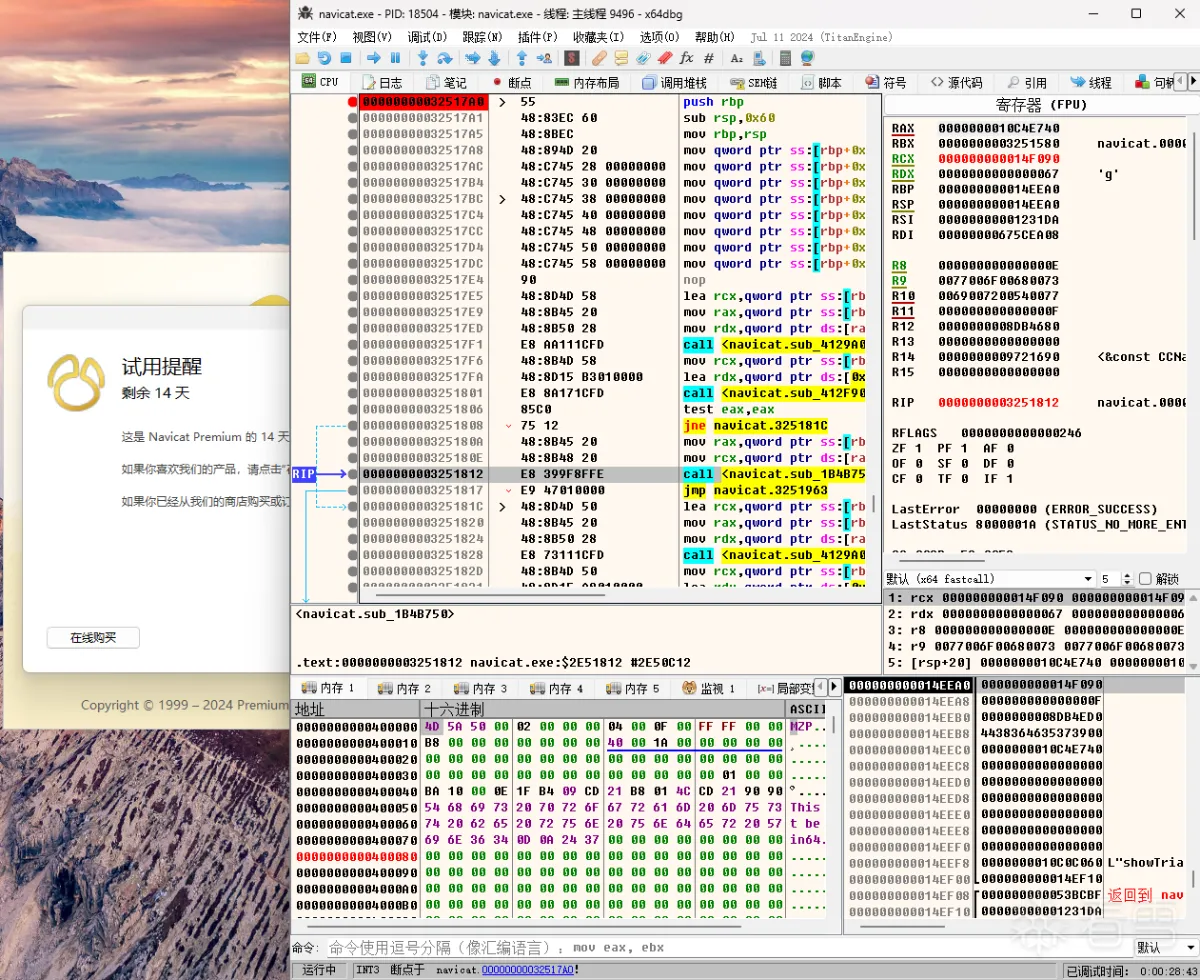Viewport: 1200px width, 980px height.
Task: Click the step into toolbar icon
Action: (x=423, y=59)
